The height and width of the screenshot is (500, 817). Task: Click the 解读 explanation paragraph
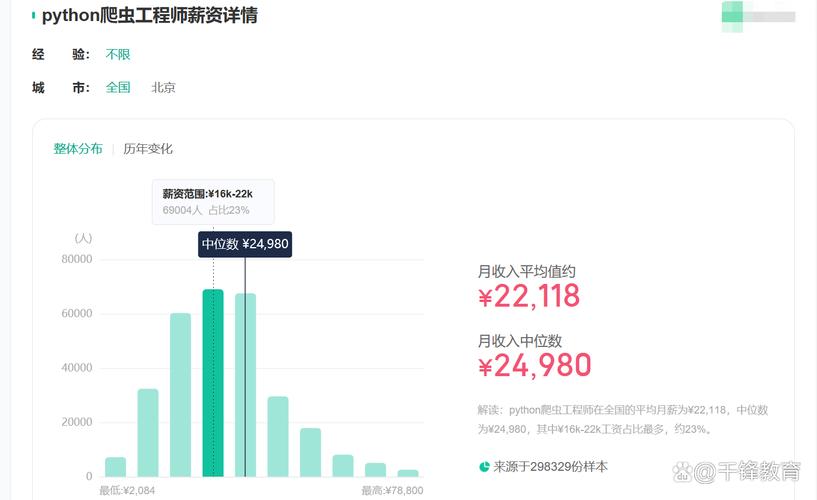click(x=623, y=420)
